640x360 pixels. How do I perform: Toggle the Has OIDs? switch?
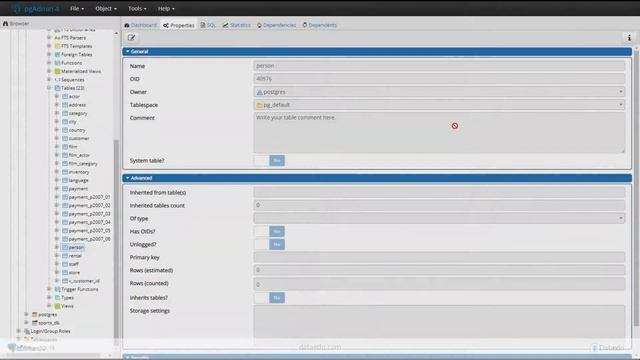(x=269, y=231)
